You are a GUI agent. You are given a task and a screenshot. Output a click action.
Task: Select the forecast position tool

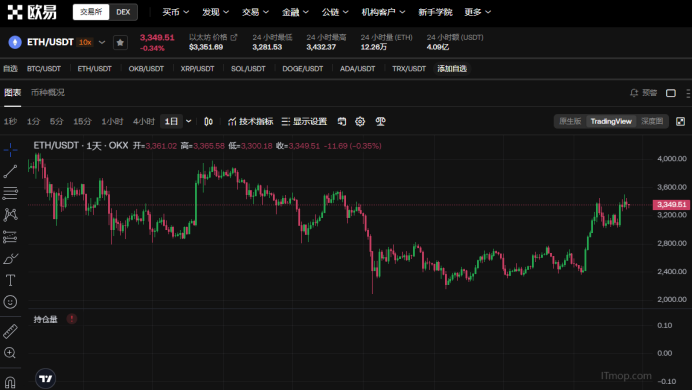click(x=11, y=236)
